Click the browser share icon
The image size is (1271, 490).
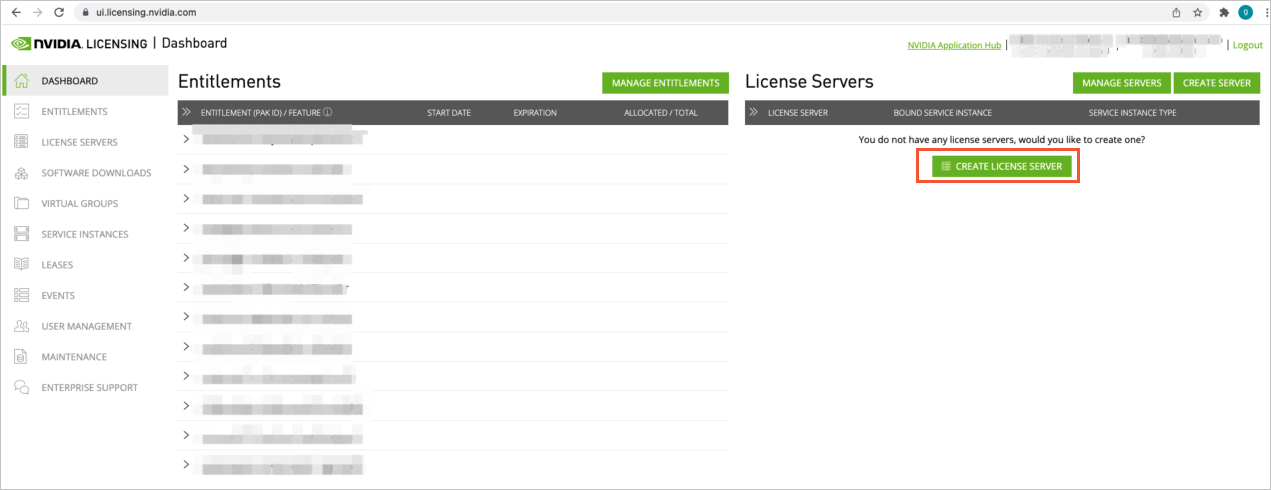click(x=1176, y=12)
